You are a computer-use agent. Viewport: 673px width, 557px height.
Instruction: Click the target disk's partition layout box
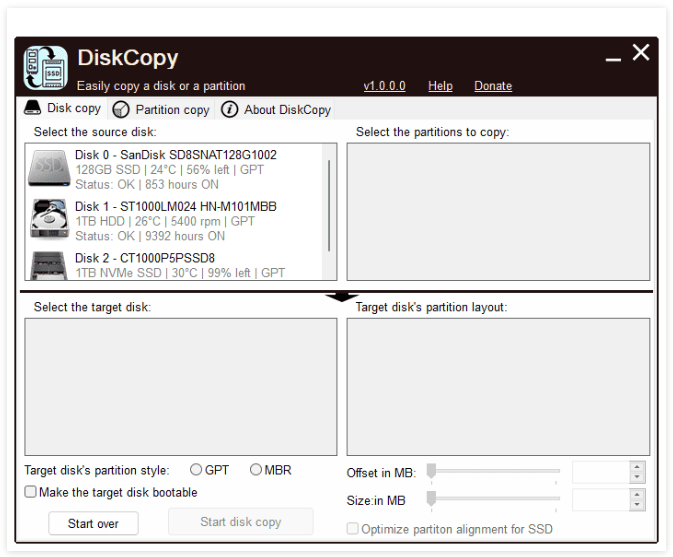[x=498, y=387]
